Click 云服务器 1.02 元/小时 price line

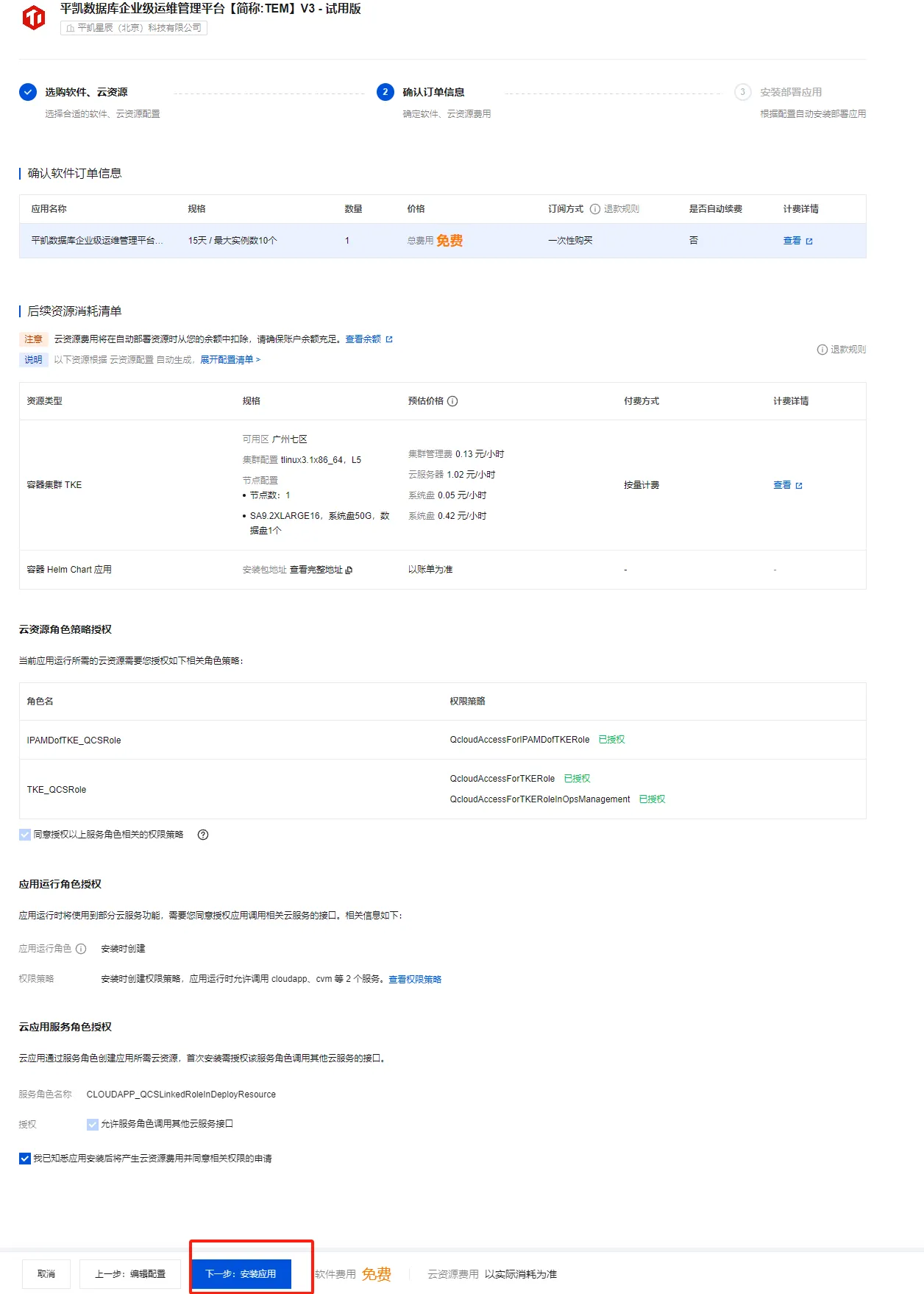[x=452, y=475]
